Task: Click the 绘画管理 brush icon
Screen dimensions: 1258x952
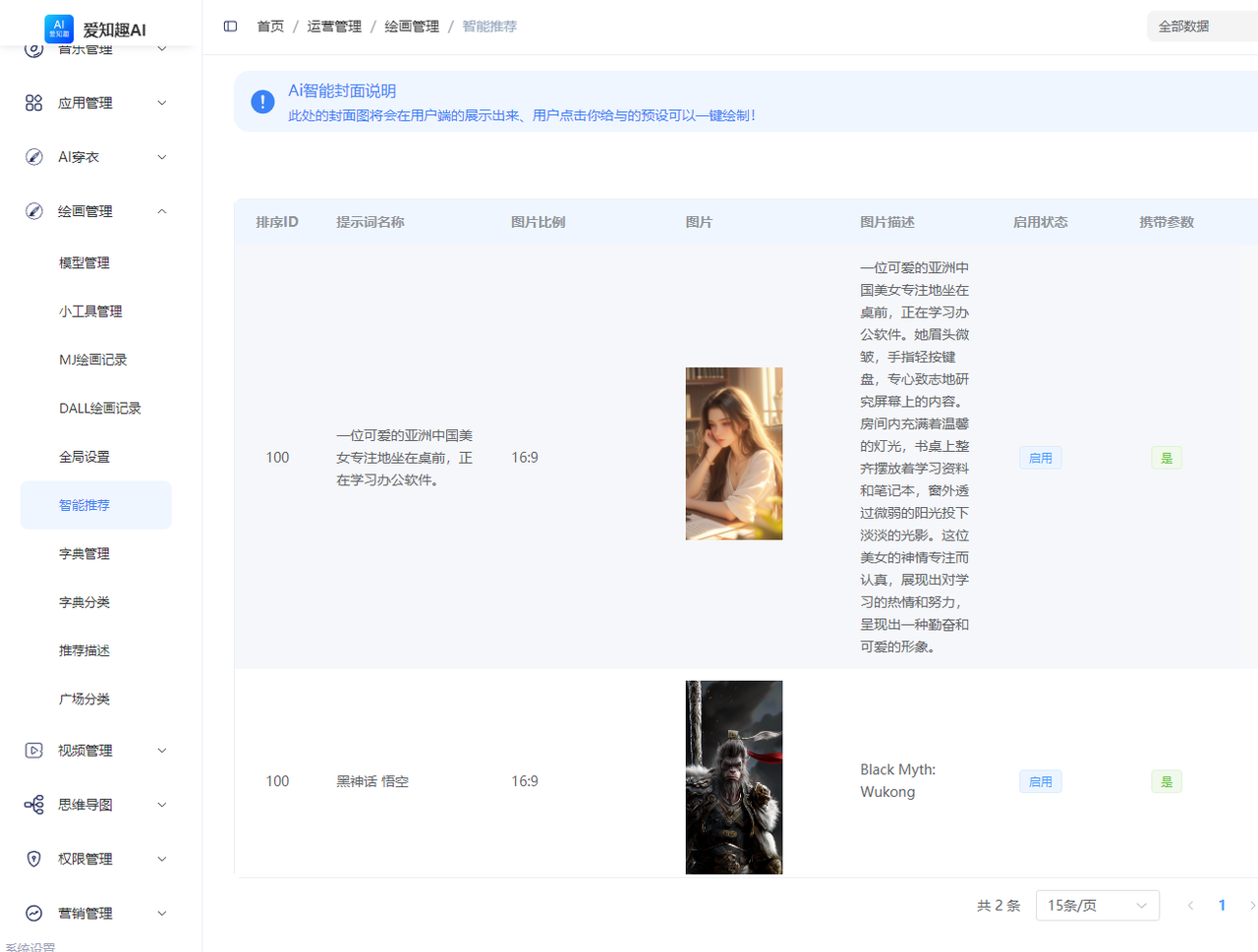Action: (x=33, y=211)
